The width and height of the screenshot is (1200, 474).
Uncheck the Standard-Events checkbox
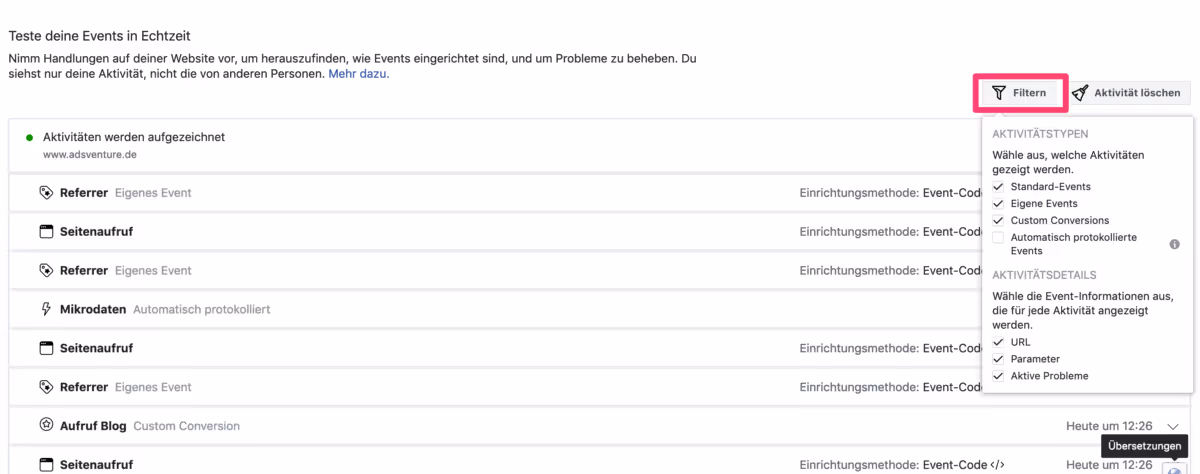coord(998,187)
